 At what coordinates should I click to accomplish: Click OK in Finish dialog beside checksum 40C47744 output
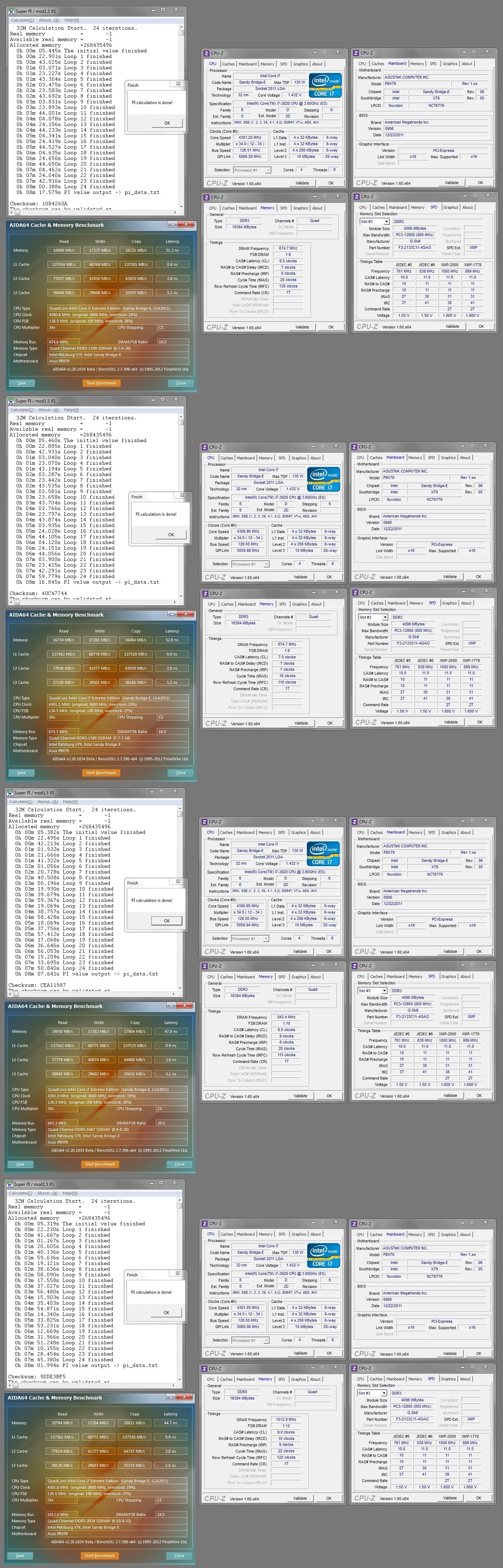point(171,534)
